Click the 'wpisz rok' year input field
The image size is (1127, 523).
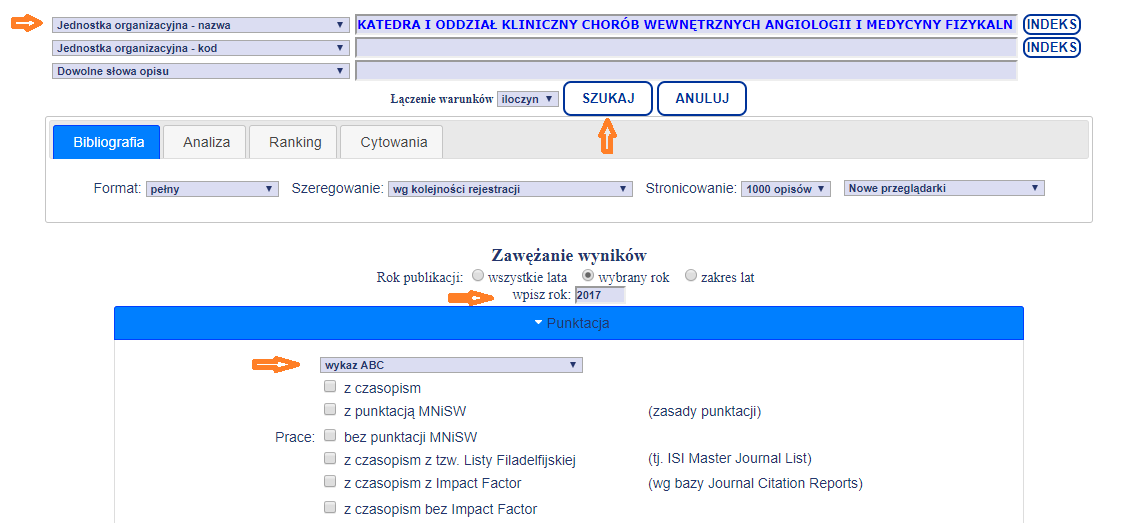(x=600, y=295)
